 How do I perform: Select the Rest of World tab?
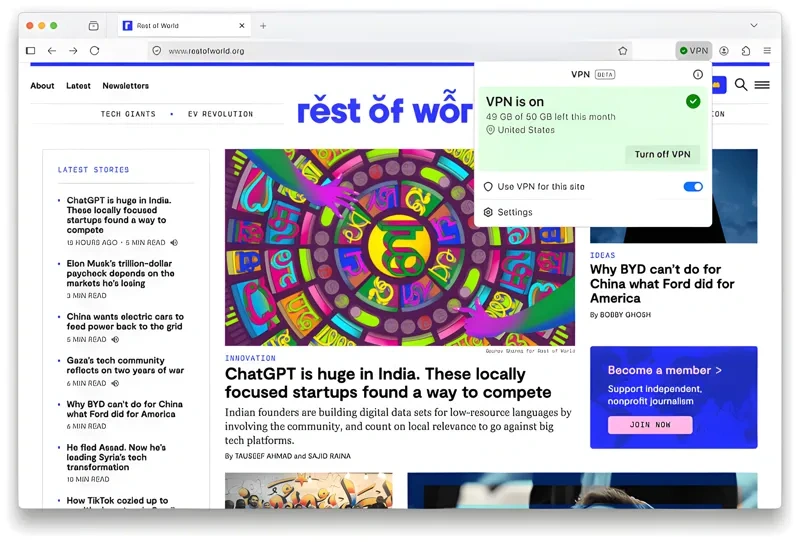[x=180, y=25]
